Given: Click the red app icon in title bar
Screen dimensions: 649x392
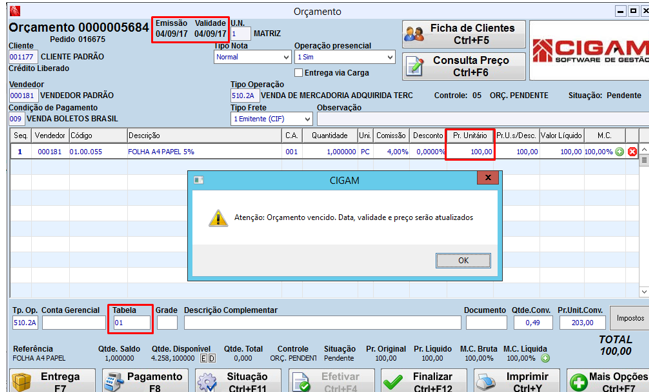Looking at the screenshot, I should pyautogui.click(x=15, y=11).
